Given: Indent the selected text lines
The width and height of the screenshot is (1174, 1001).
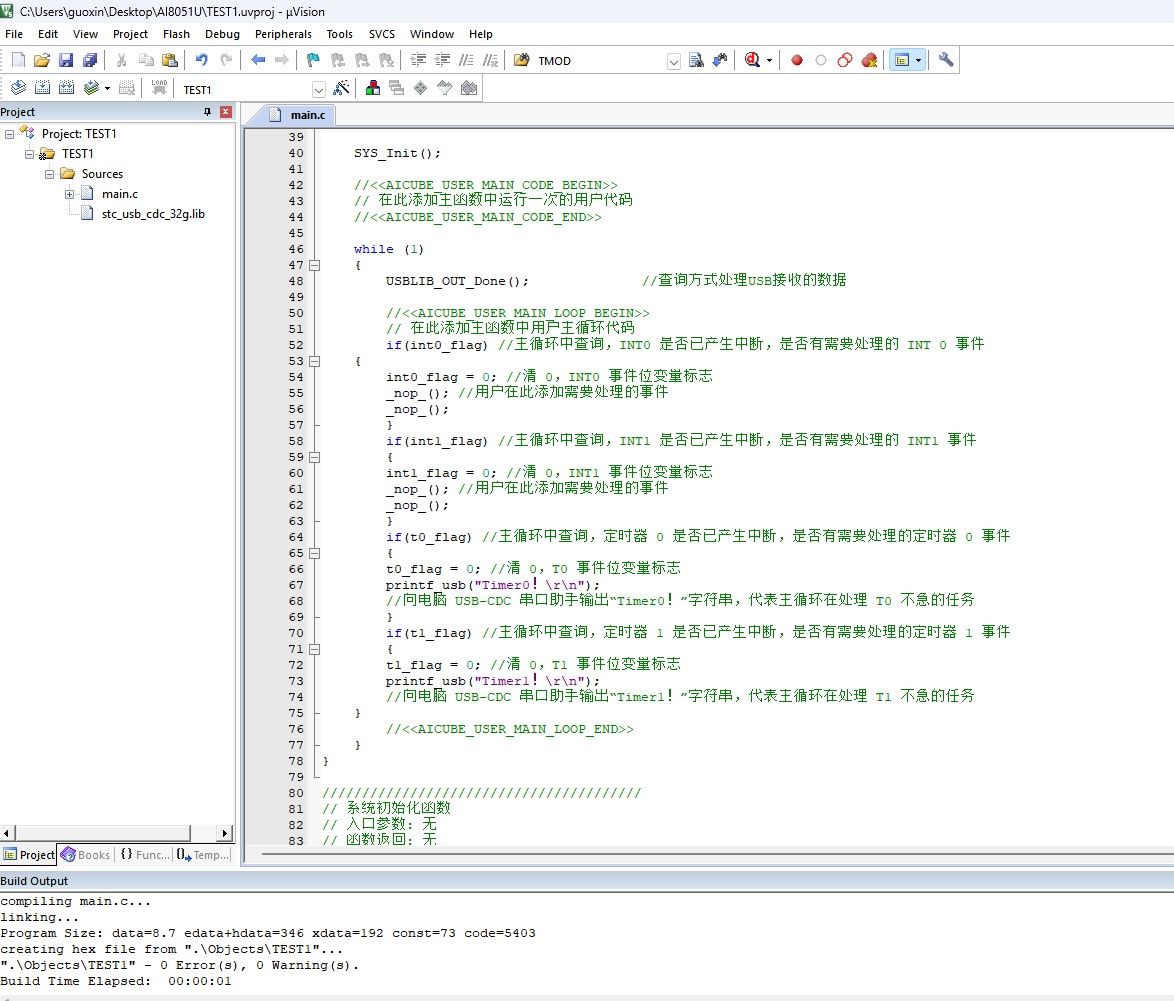Looking at the screenshot, I should (x=419, y=60).
